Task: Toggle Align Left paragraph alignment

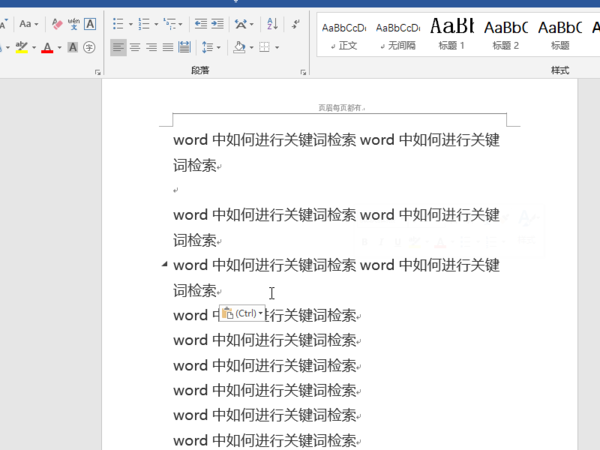Action: pos(119,47)
